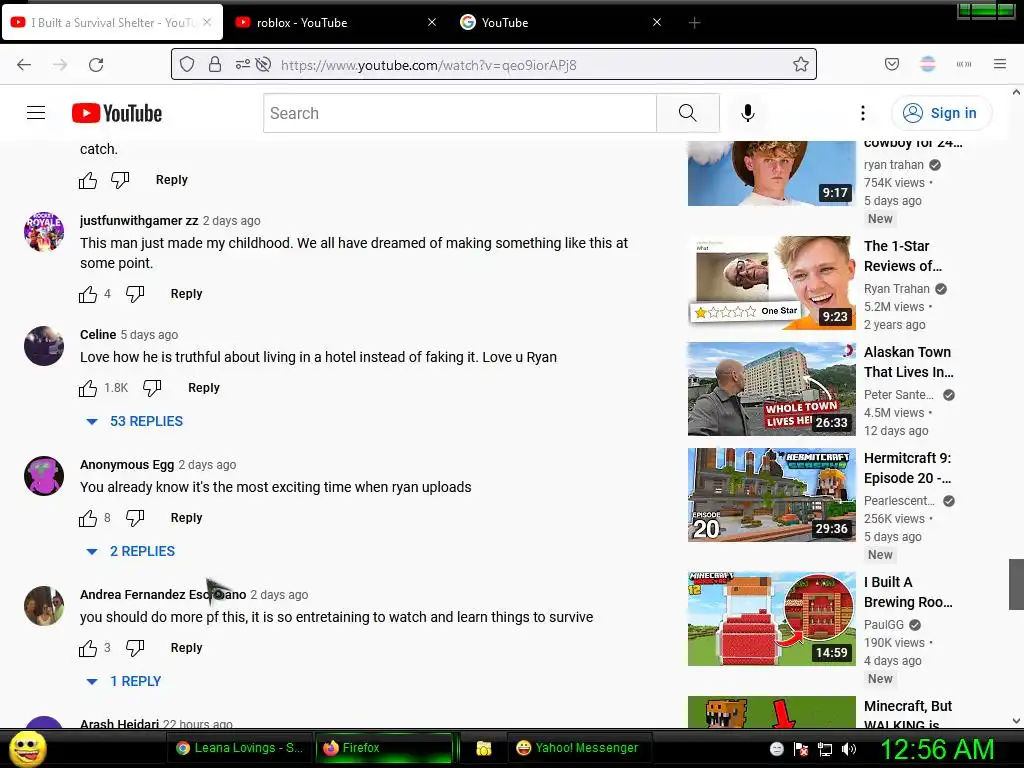
Task: Like the top comment ending in 'catch.'
Action: click(88, 180)
